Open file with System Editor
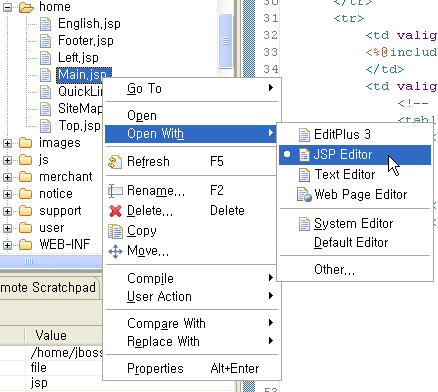438x392 pixels. [x=355, y=224]
